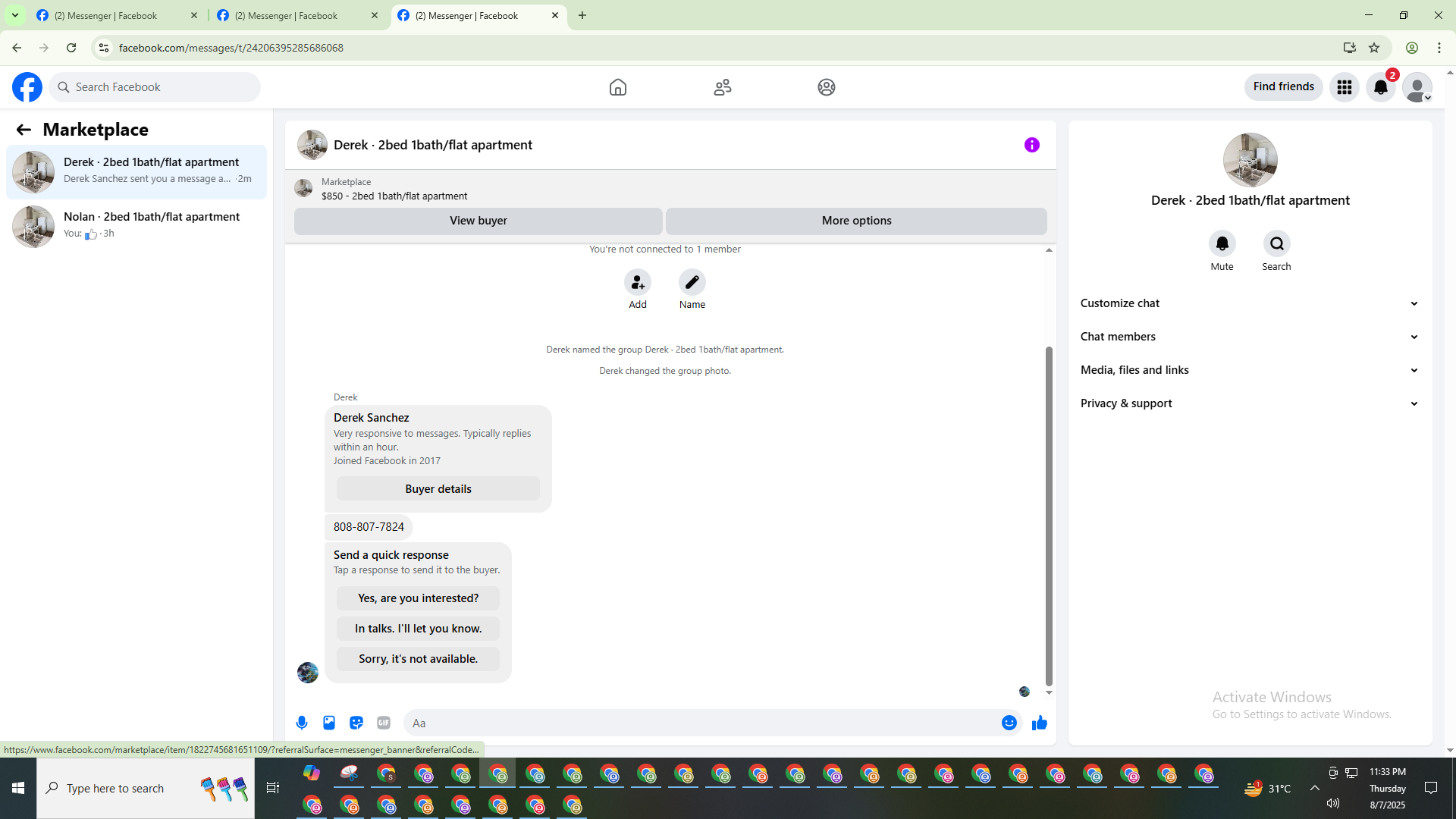The image size is (1456, 819).
Task: Click the voice clip microphone icon
Action: point(302,723)
